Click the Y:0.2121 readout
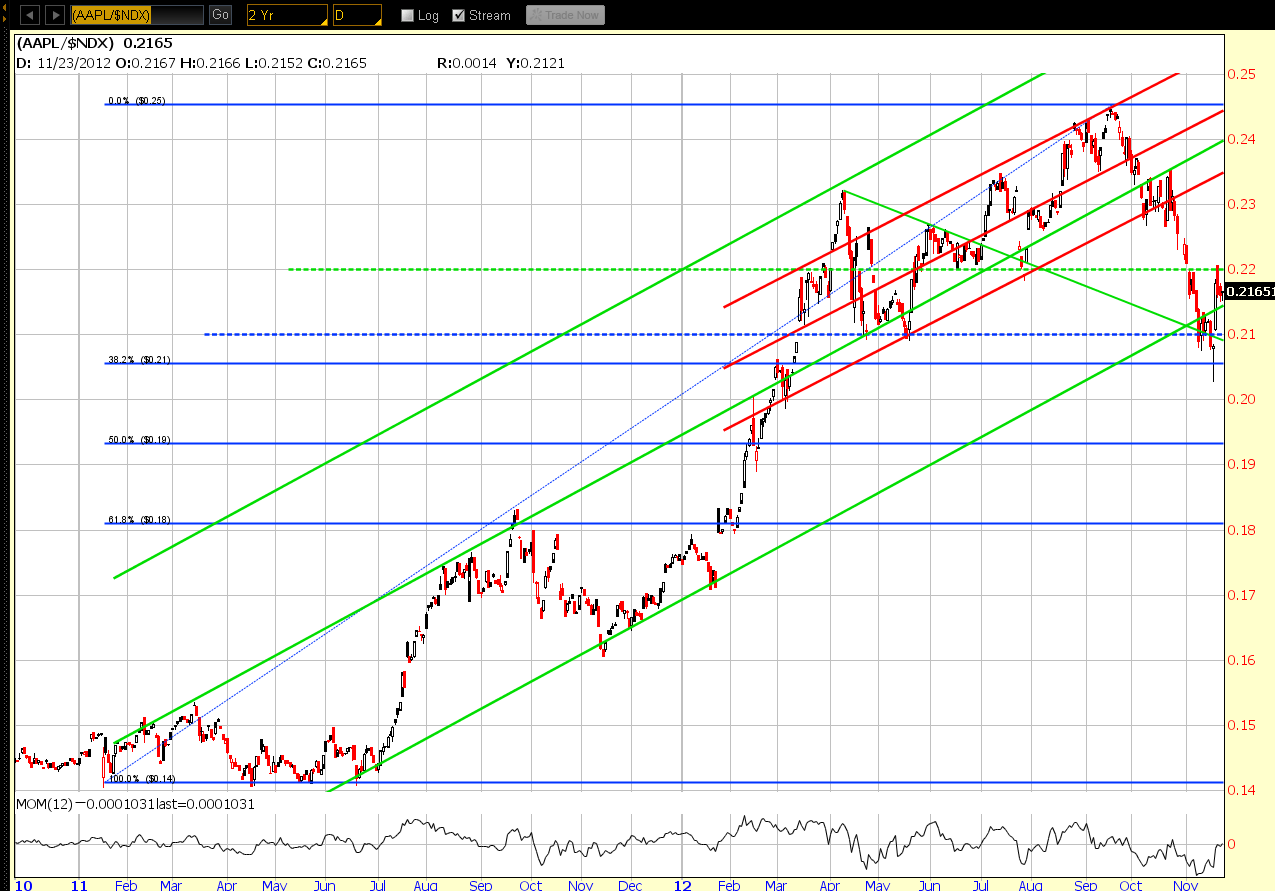 [x=537, y=63]
